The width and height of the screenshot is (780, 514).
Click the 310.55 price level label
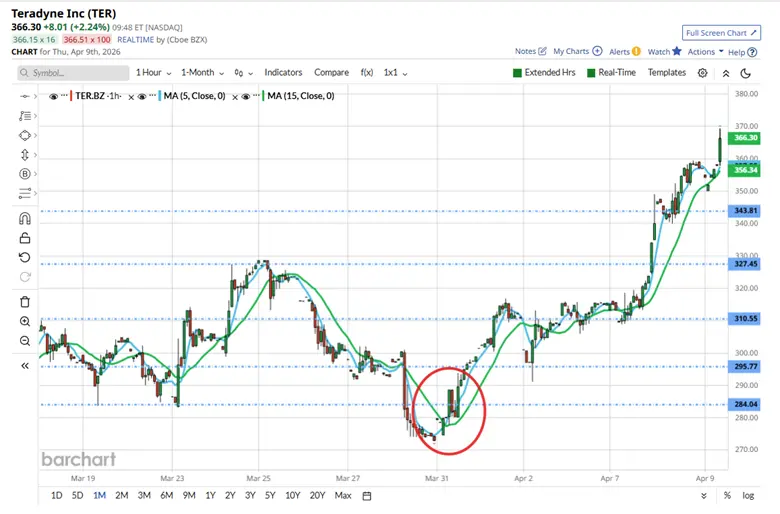[x=744, y=318]
